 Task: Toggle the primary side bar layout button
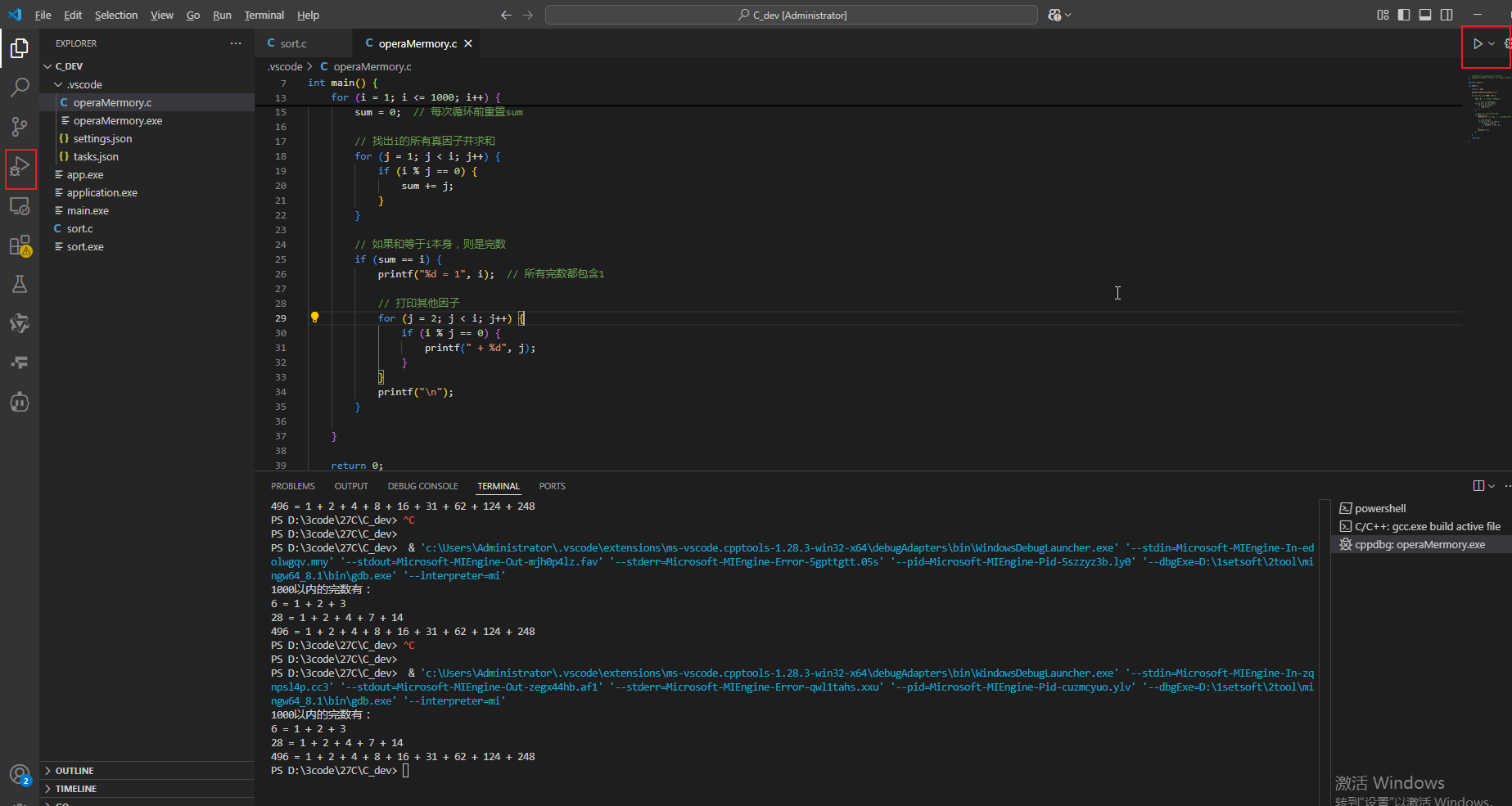tap(1404, 15)
